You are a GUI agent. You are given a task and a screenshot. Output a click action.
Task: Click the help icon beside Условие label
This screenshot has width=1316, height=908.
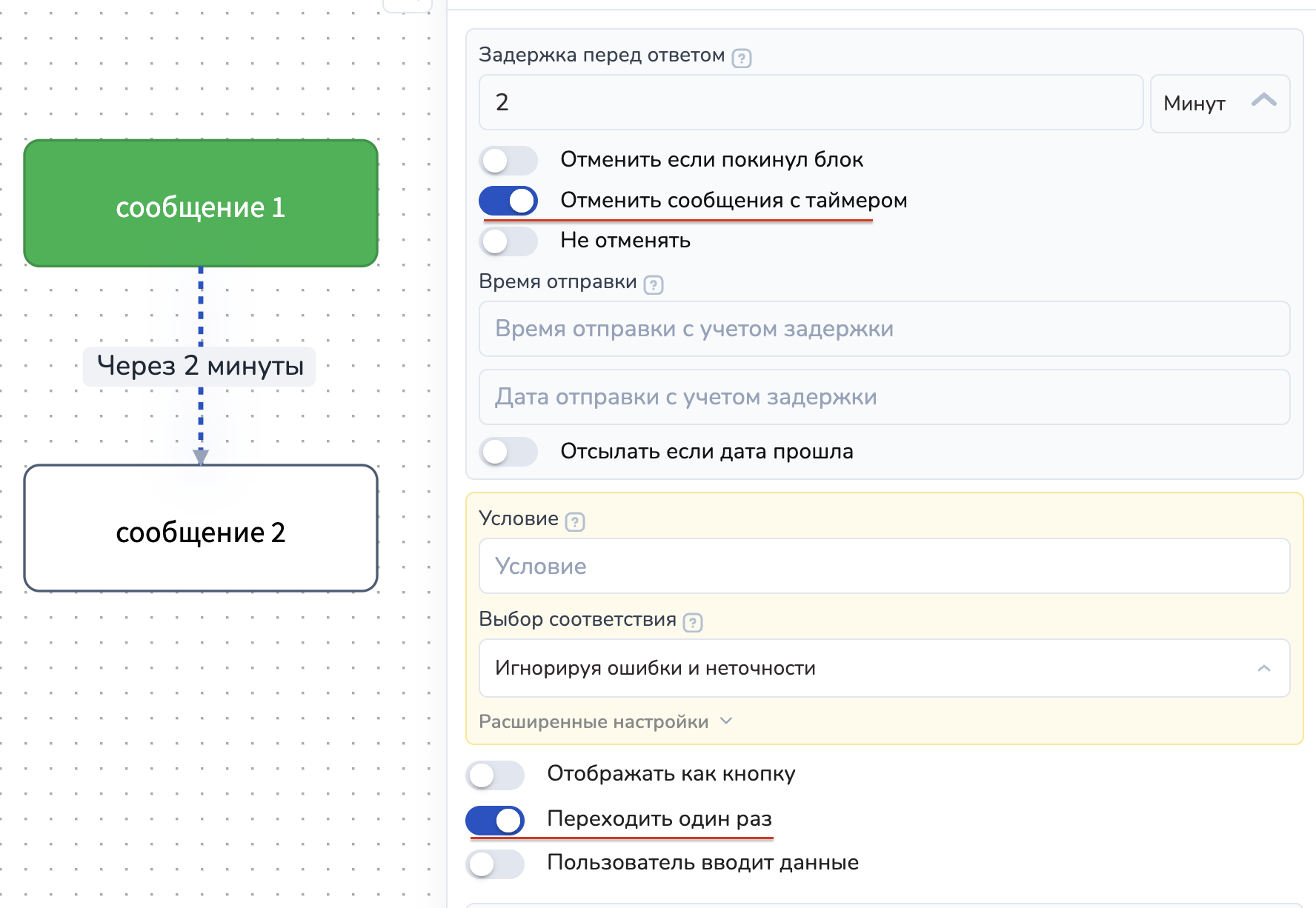point(574,521)
